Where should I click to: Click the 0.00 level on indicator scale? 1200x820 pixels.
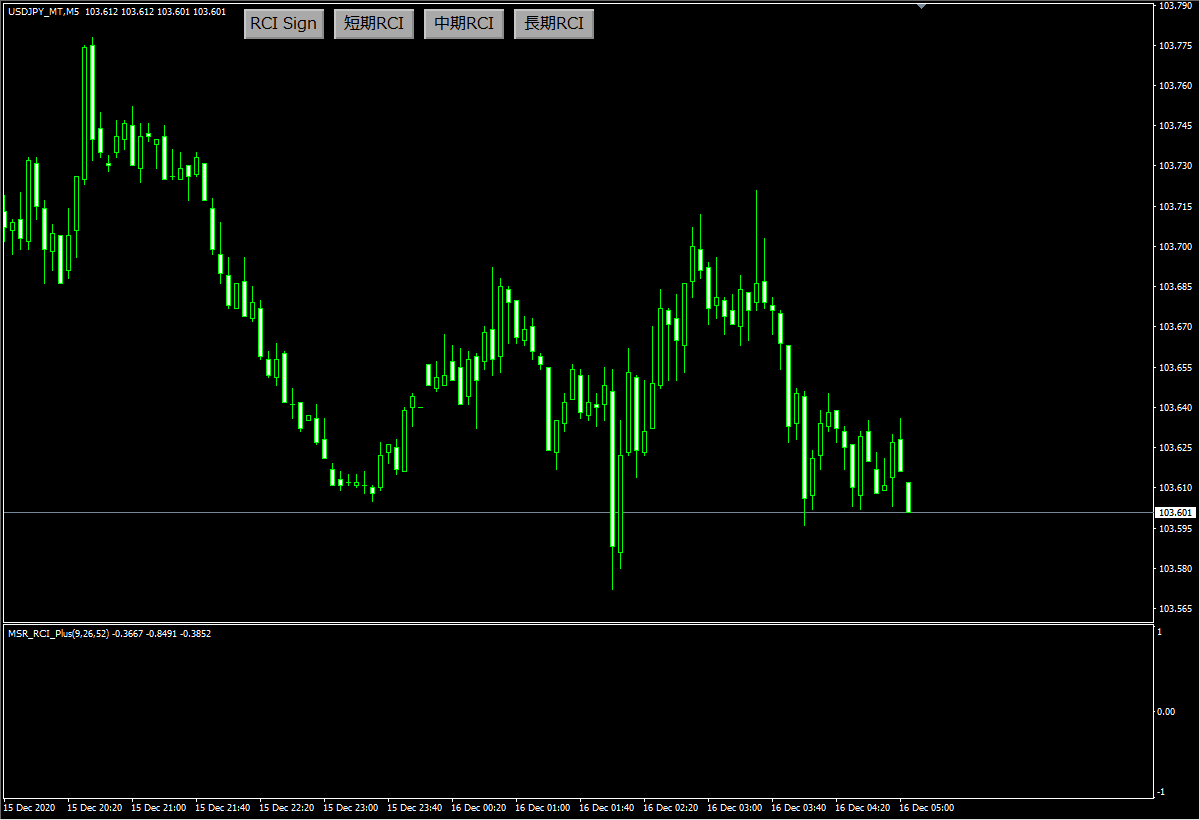pyautogui.click(x=1166, y=712)
